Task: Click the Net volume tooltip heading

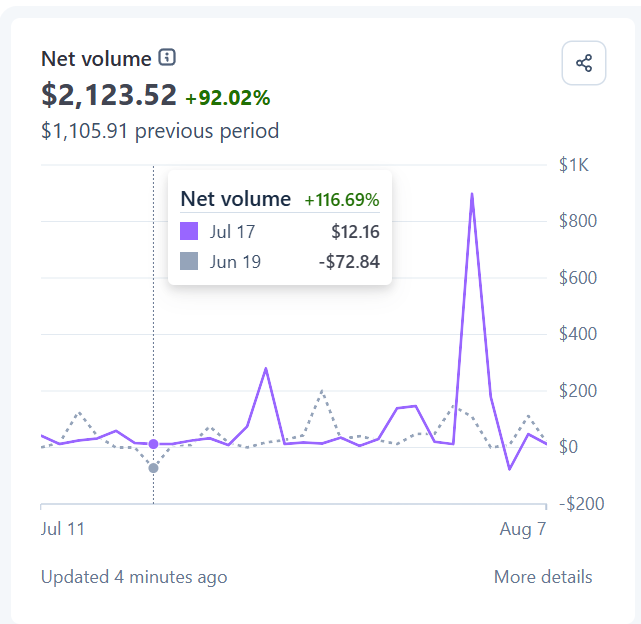Action: point(236,199)
